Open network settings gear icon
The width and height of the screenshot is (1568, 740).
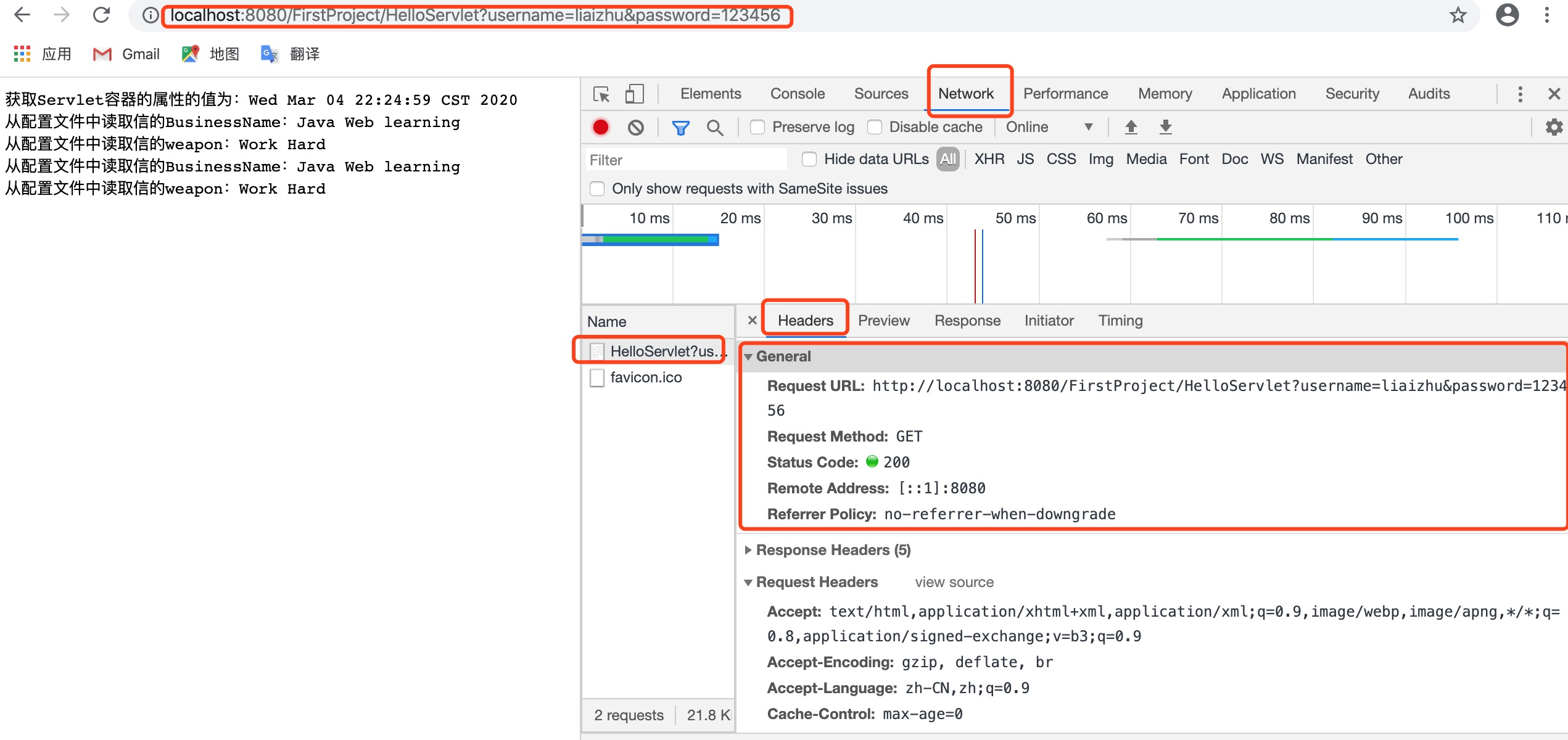pyautogui.click(x=1554, y=128)
